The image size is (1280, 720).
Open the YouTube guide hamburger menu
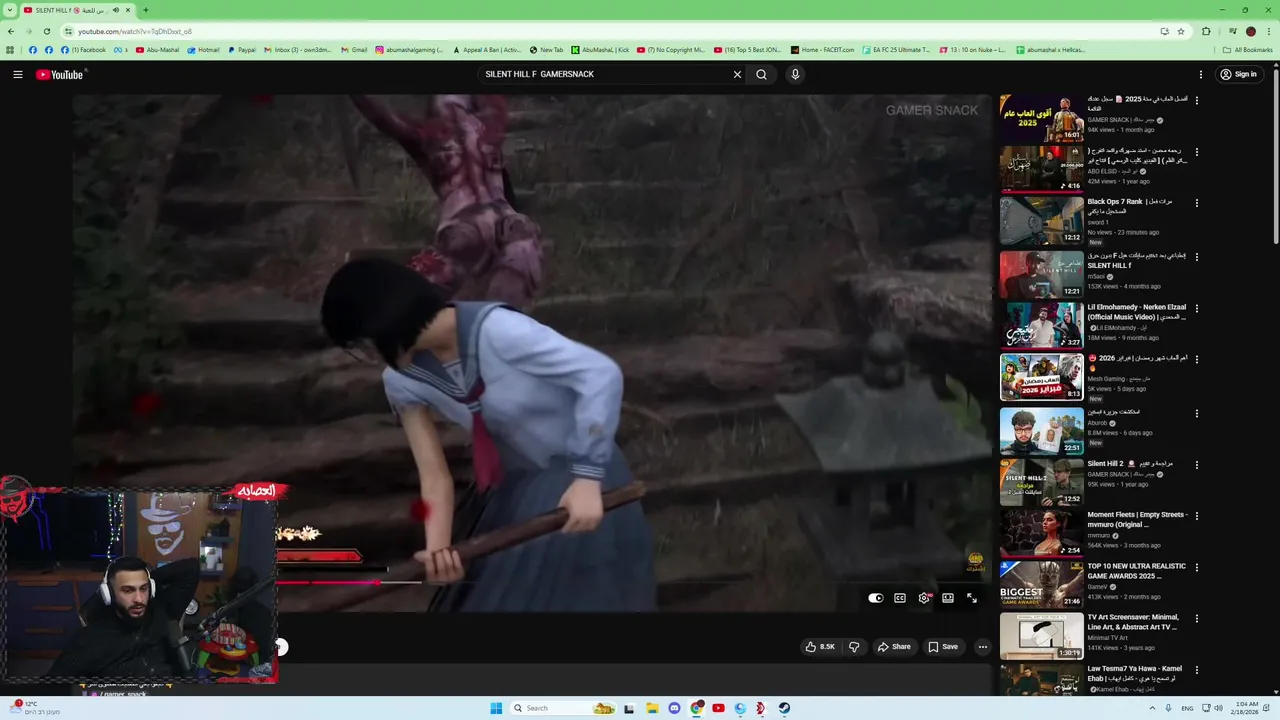17,74
